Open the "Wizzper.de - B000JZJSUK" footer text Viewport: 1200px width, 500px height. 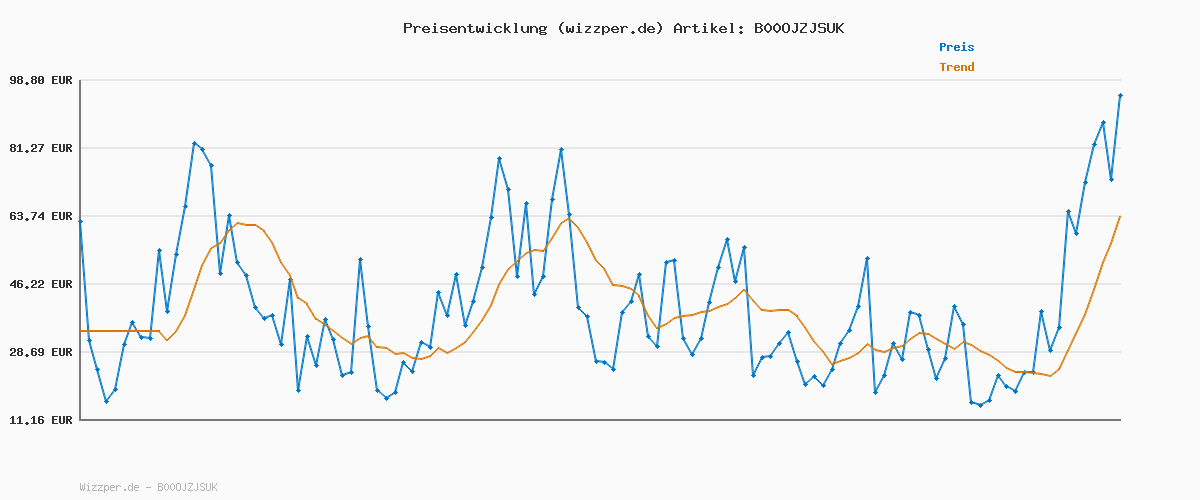click(148, 487)
